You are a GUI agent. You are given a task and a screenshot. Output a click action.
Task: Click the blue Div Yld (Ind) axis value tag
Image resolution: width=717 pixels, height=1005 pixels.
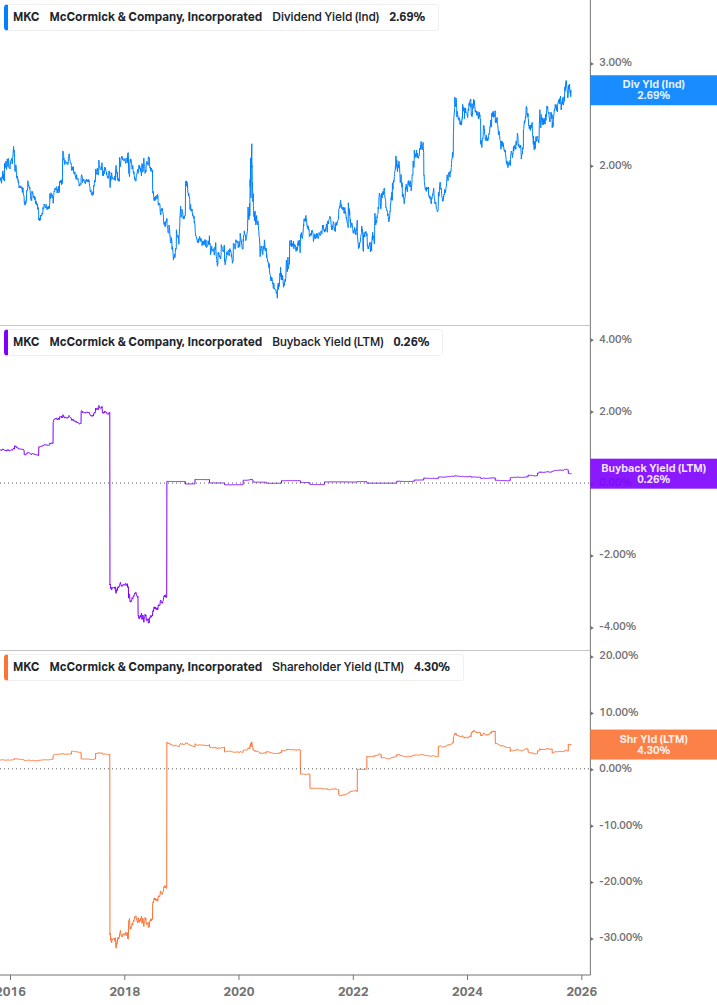pyautogui.click(x=653, y=90)
